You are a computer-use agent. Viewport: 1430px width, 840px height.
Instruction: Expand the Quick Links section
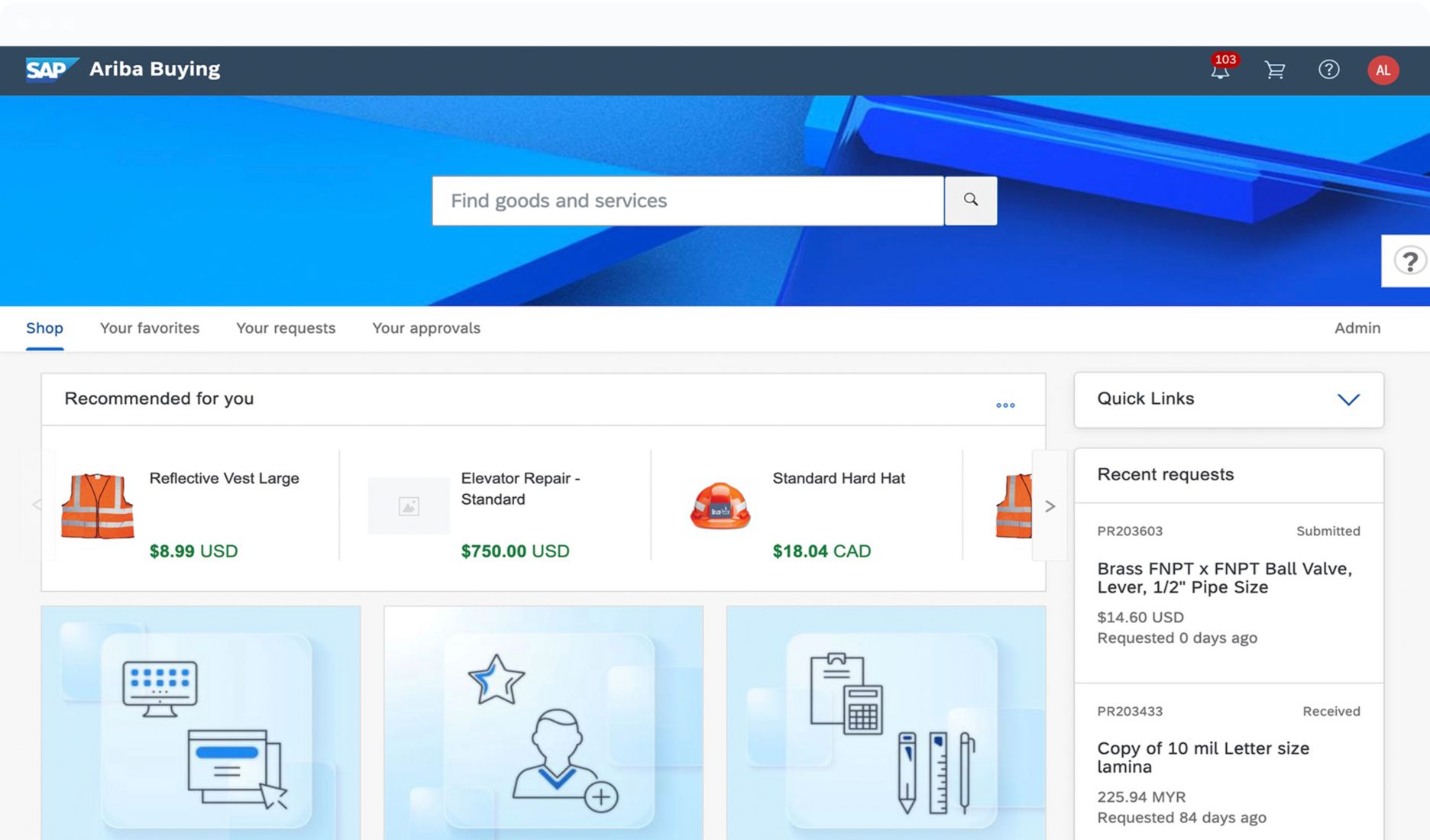coord(1349,399)
